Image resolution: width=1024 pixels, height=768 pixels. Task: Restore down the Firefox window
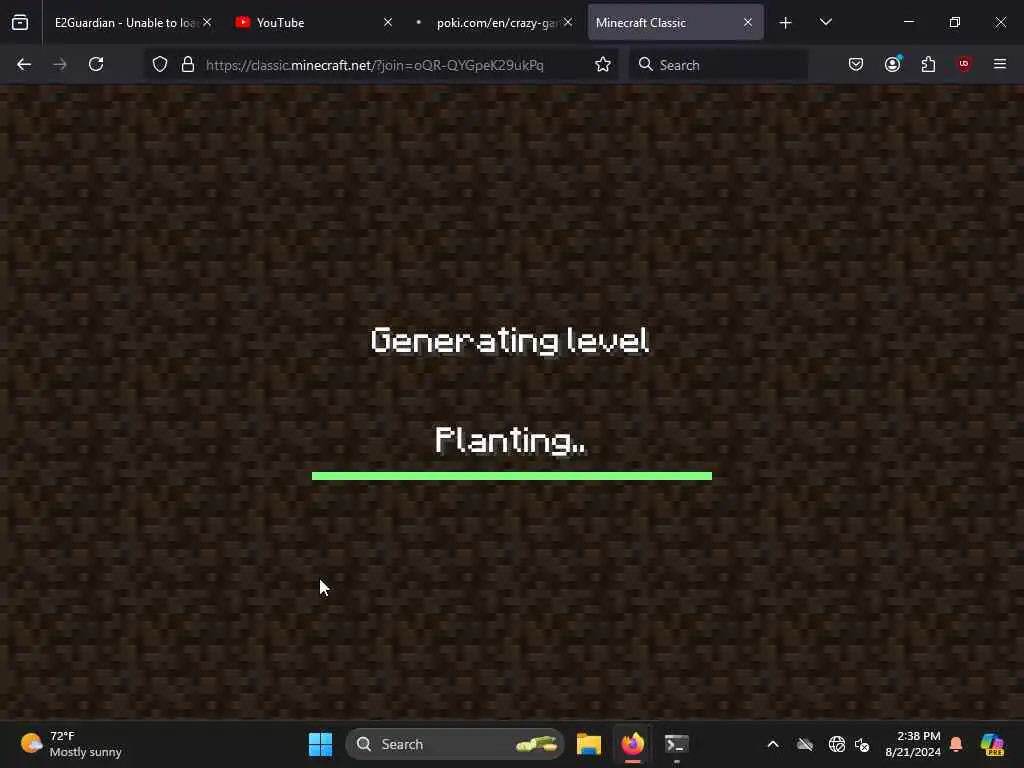(955, 22)
